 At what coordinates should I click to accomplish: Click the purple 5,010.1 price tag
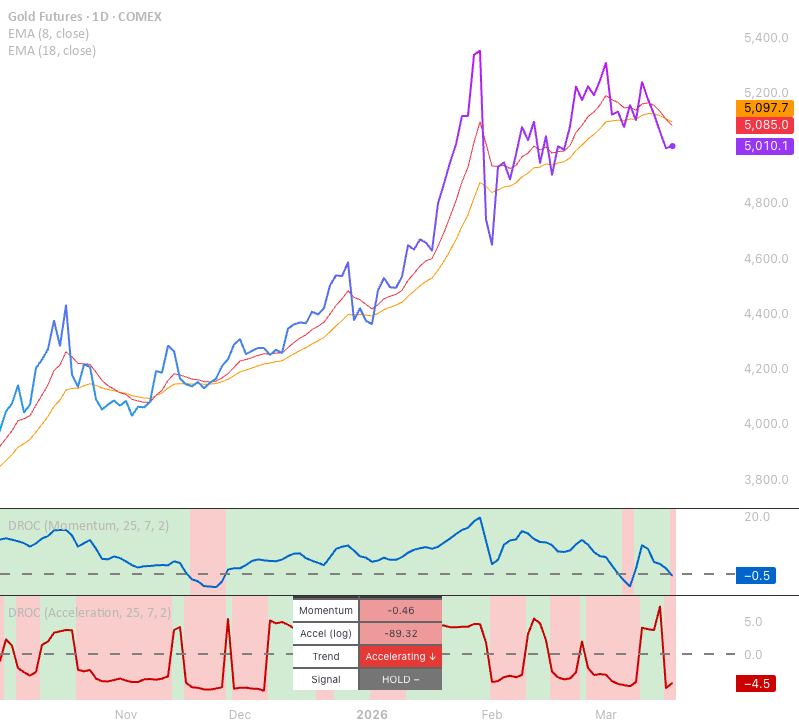tap(765, 146)
